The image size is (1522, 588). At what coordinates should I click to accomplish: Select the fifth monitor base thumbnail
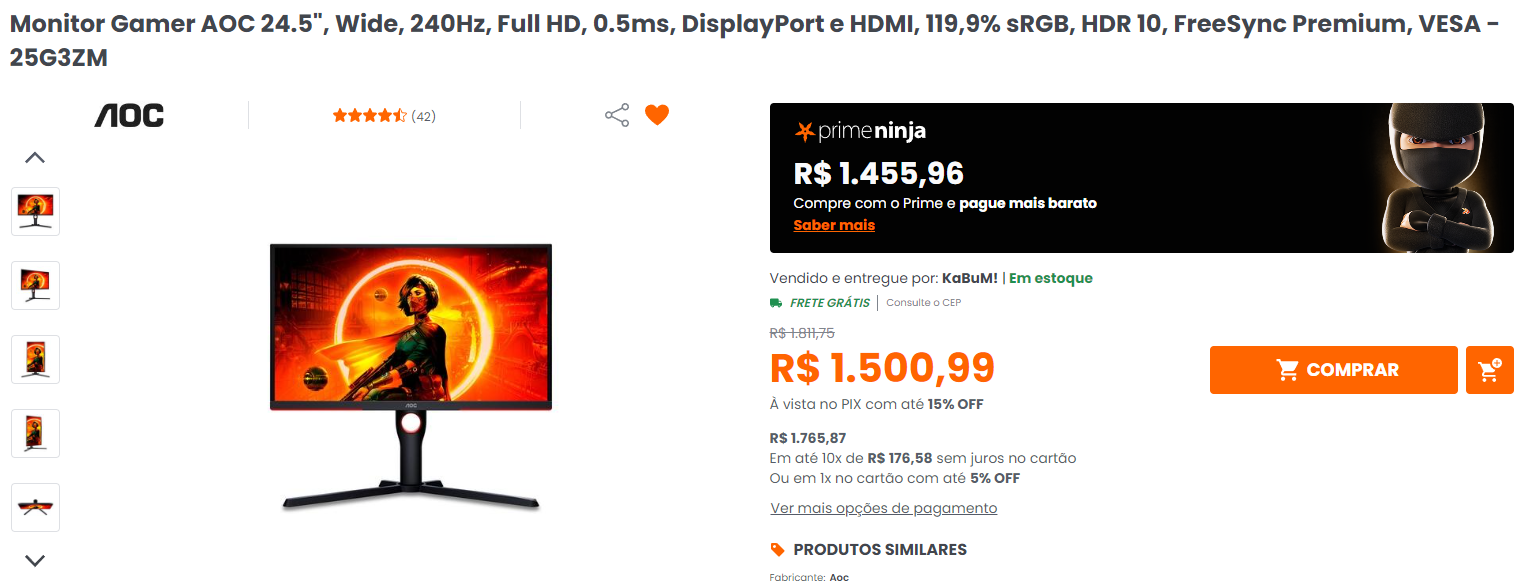(x=36, y=508)
